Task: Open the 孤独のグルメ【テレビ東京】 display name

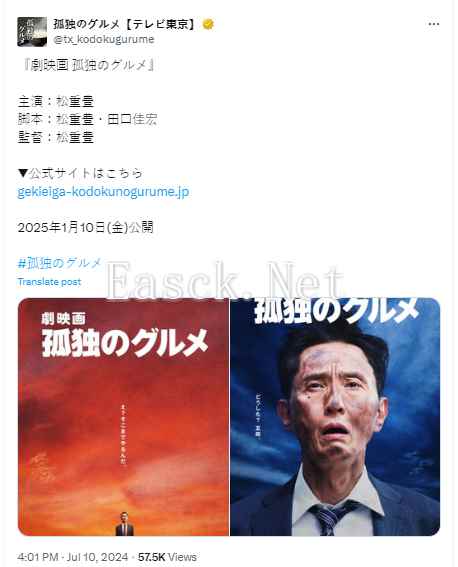Action: coord(125,24)
